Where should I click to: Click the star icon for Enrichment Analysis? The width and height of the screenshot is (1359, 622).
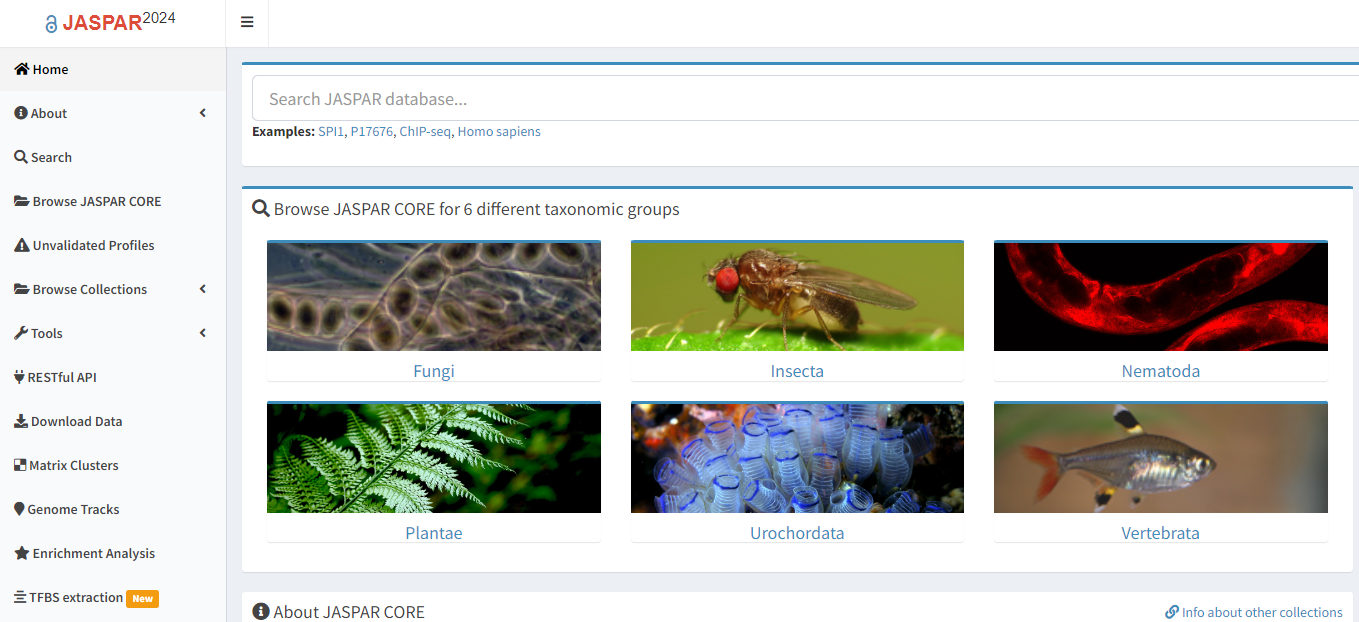[x=21, y=553]
